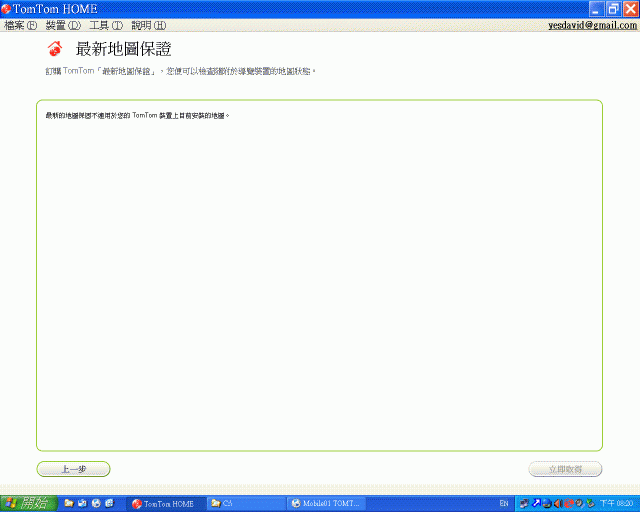The image size is (640, 512).
Task: Click the EN language bar indicator
Action: coord(504,503)
